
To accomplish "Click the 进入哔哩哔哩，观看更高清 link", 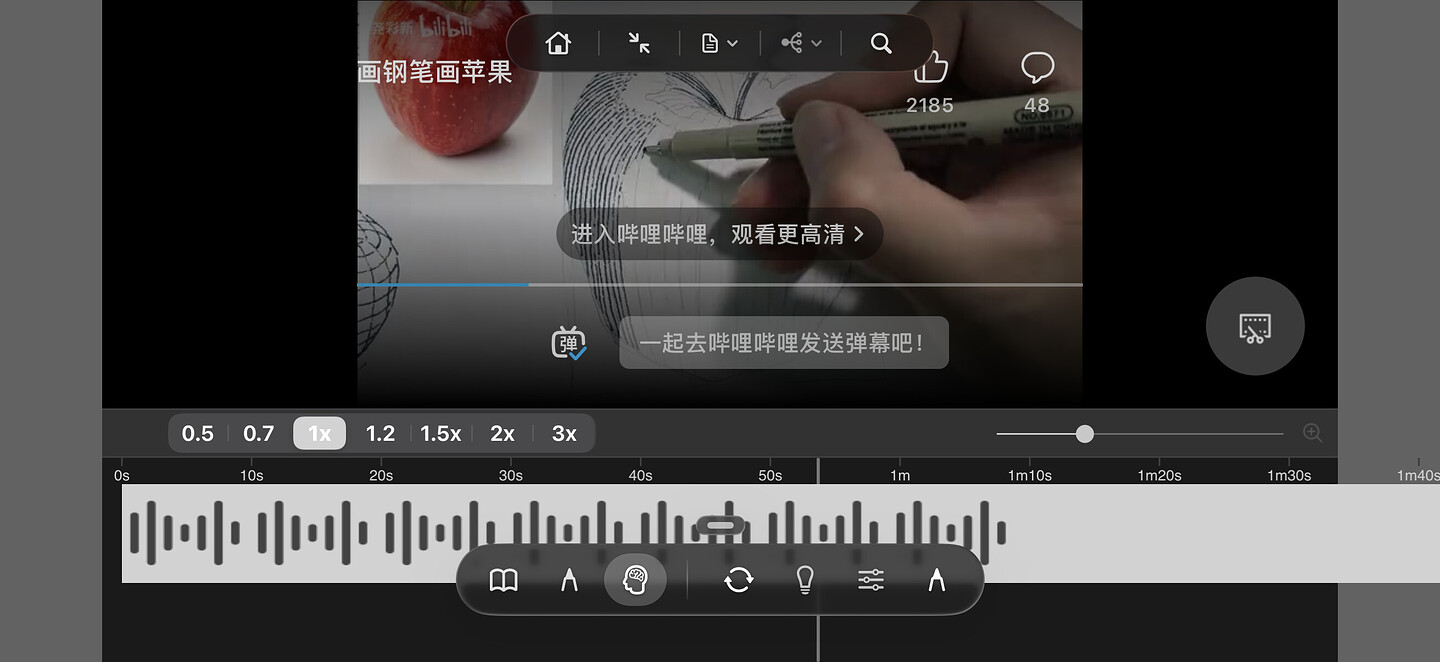I will 719,234.
